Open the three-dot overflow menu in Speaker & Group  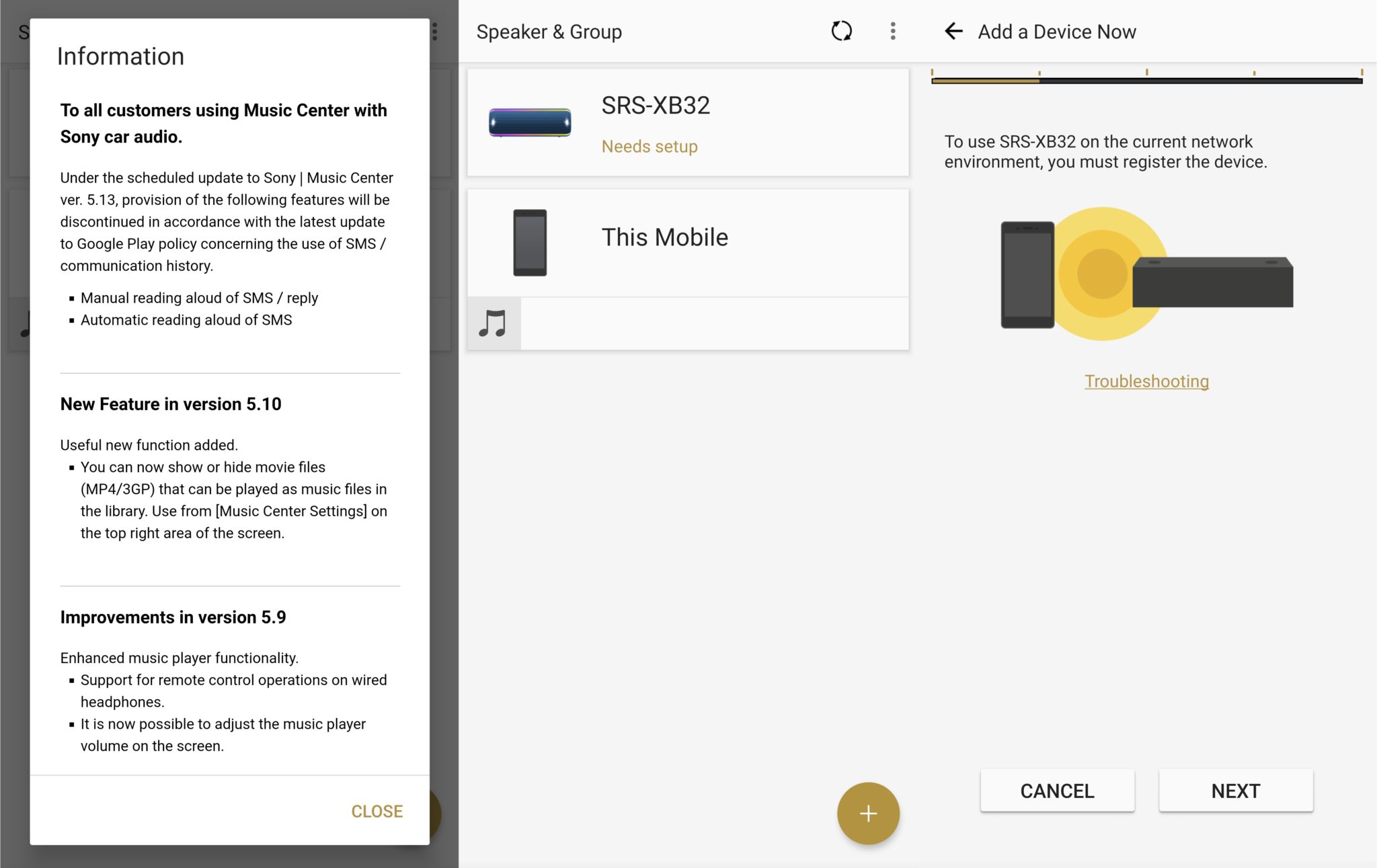(893, 31)
